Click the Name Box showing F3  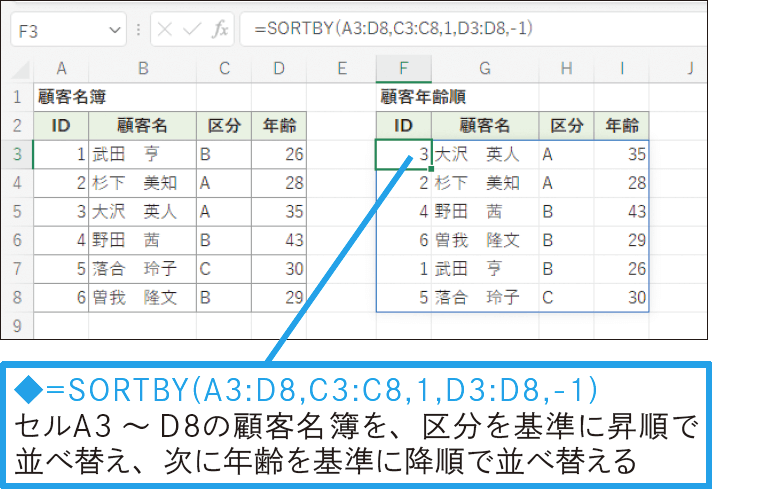68,30
